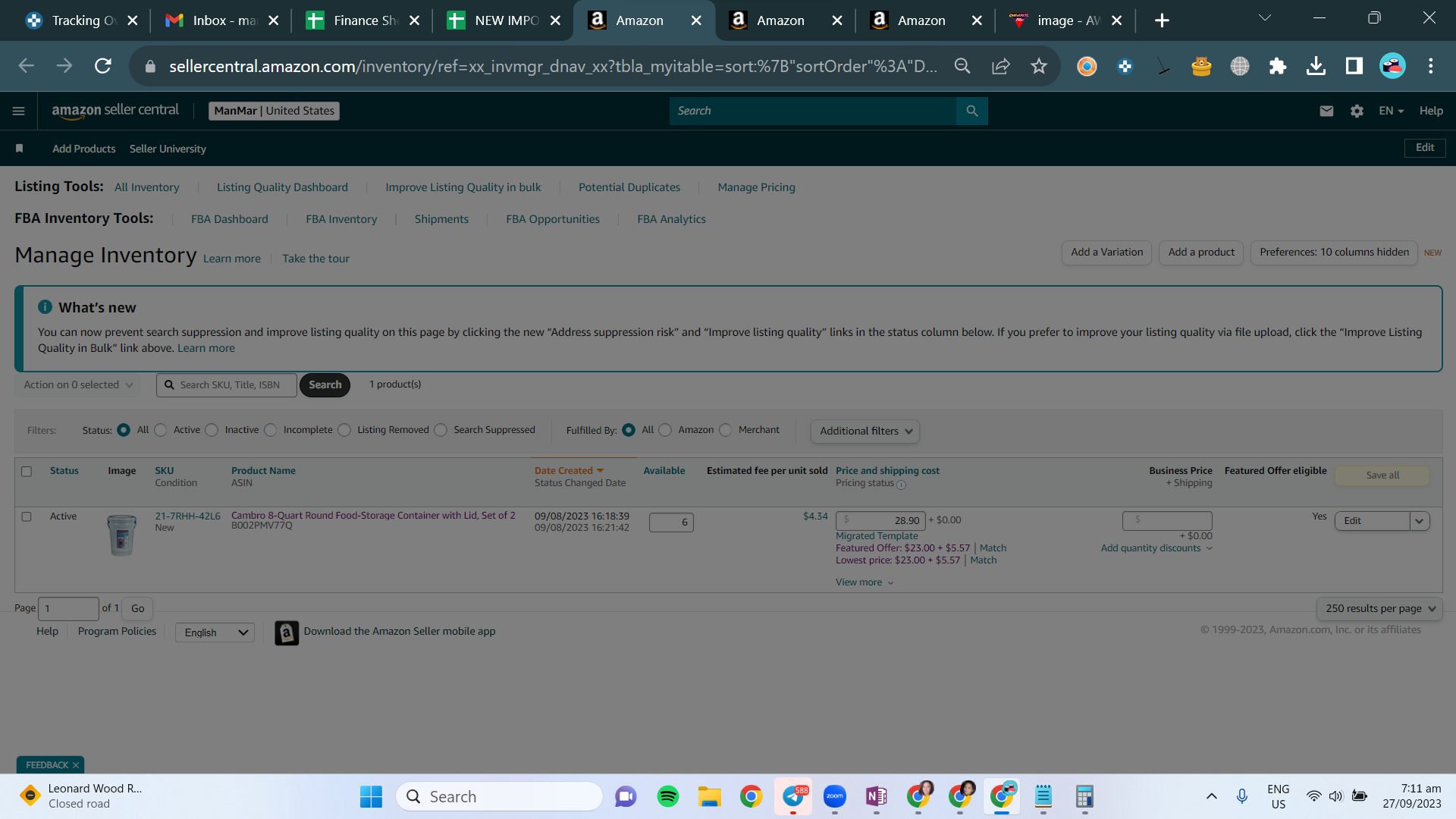Open Telegram from the taskbar
Image resolution: width=1456 pixels, height=819 pixels.
coord(793,796)
